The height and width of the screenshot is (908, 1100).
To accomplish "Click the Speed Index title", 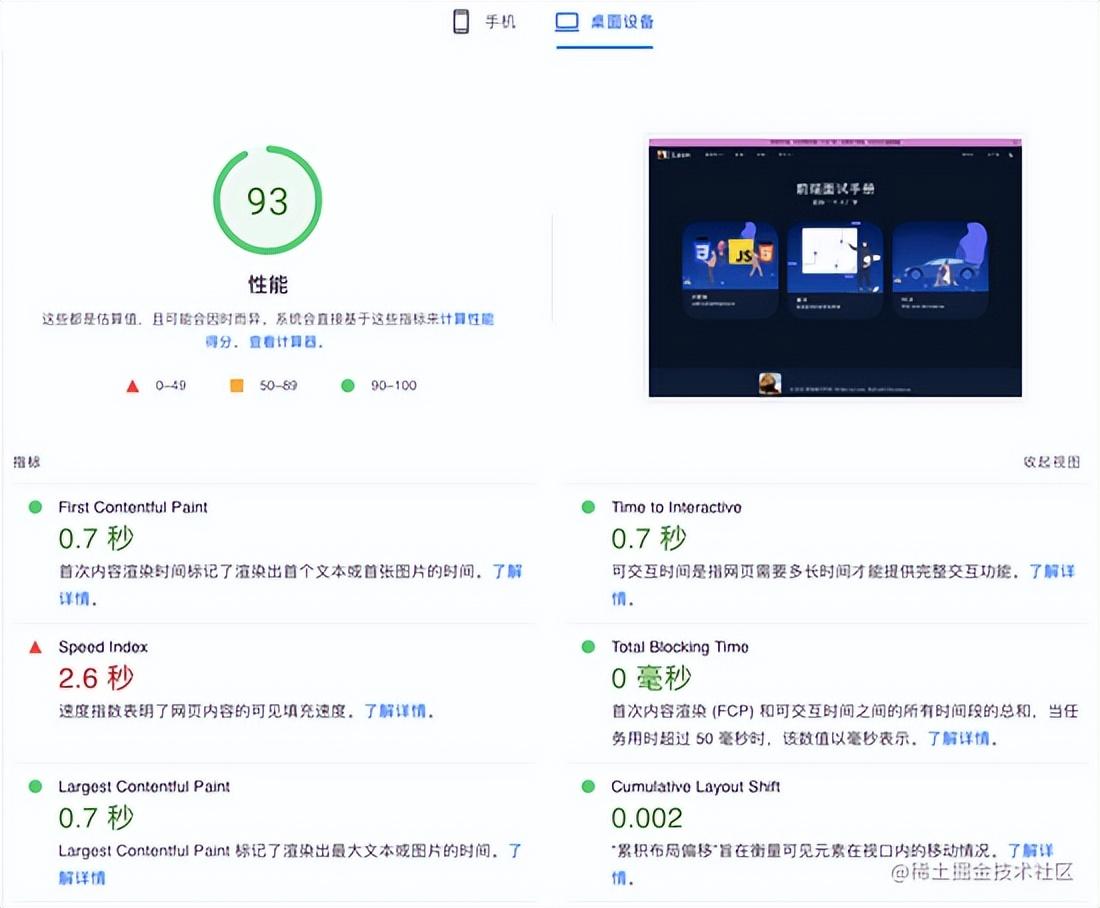I will [x=103, y=647].
